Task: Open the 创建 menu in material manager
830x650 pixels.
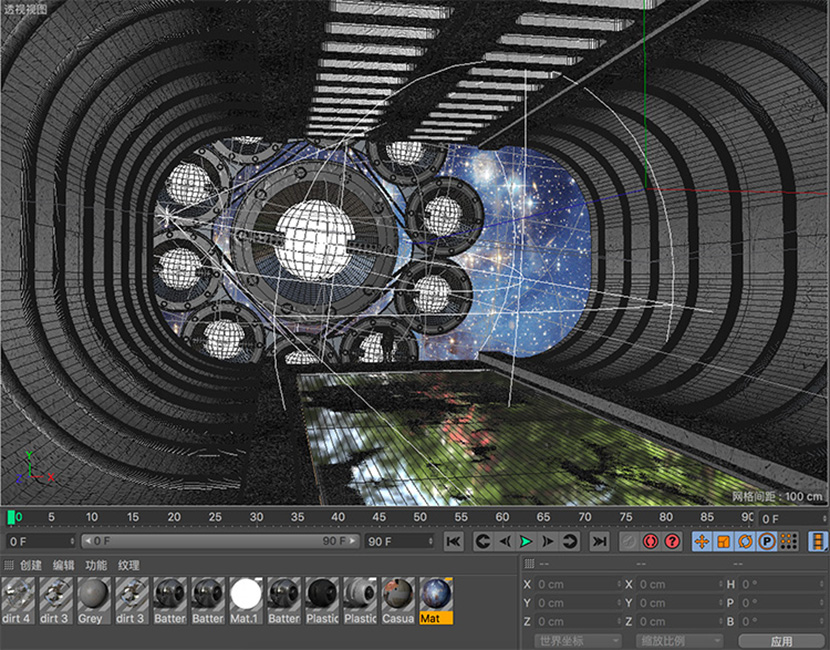Action: tap(31, 565)
